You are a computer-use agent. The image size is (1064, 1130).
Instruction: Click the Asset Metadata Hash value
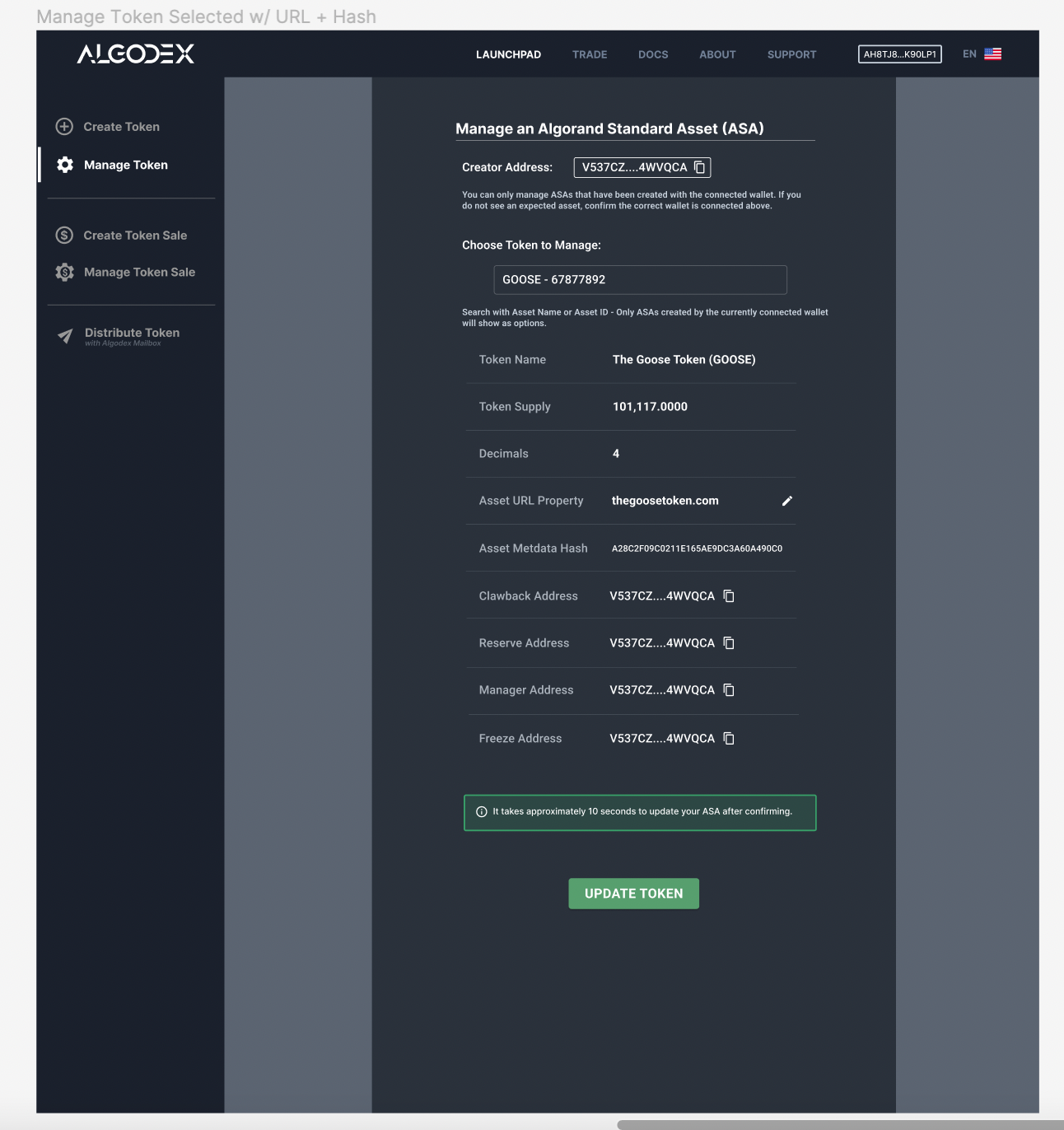point(697,549)
